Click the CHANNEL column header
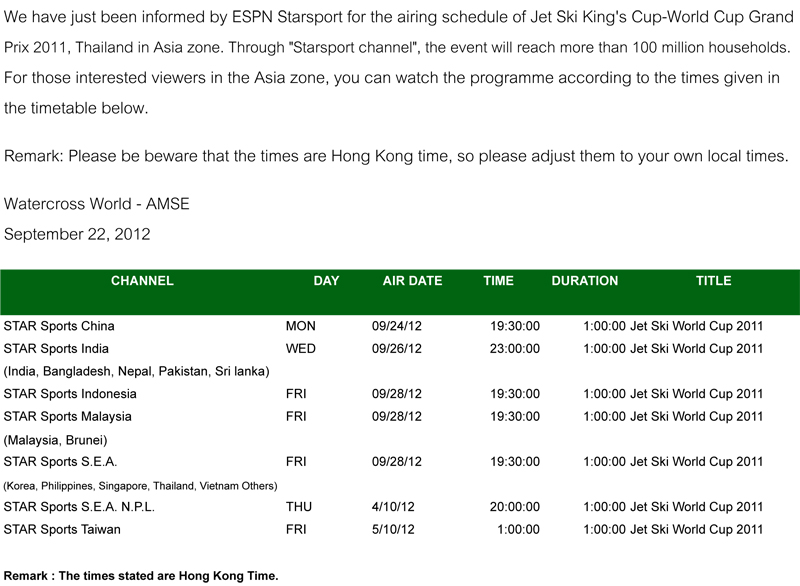Image resolution: width=800 pixels, height=586 pixels. pyautogui.click(x=142, y=281)
